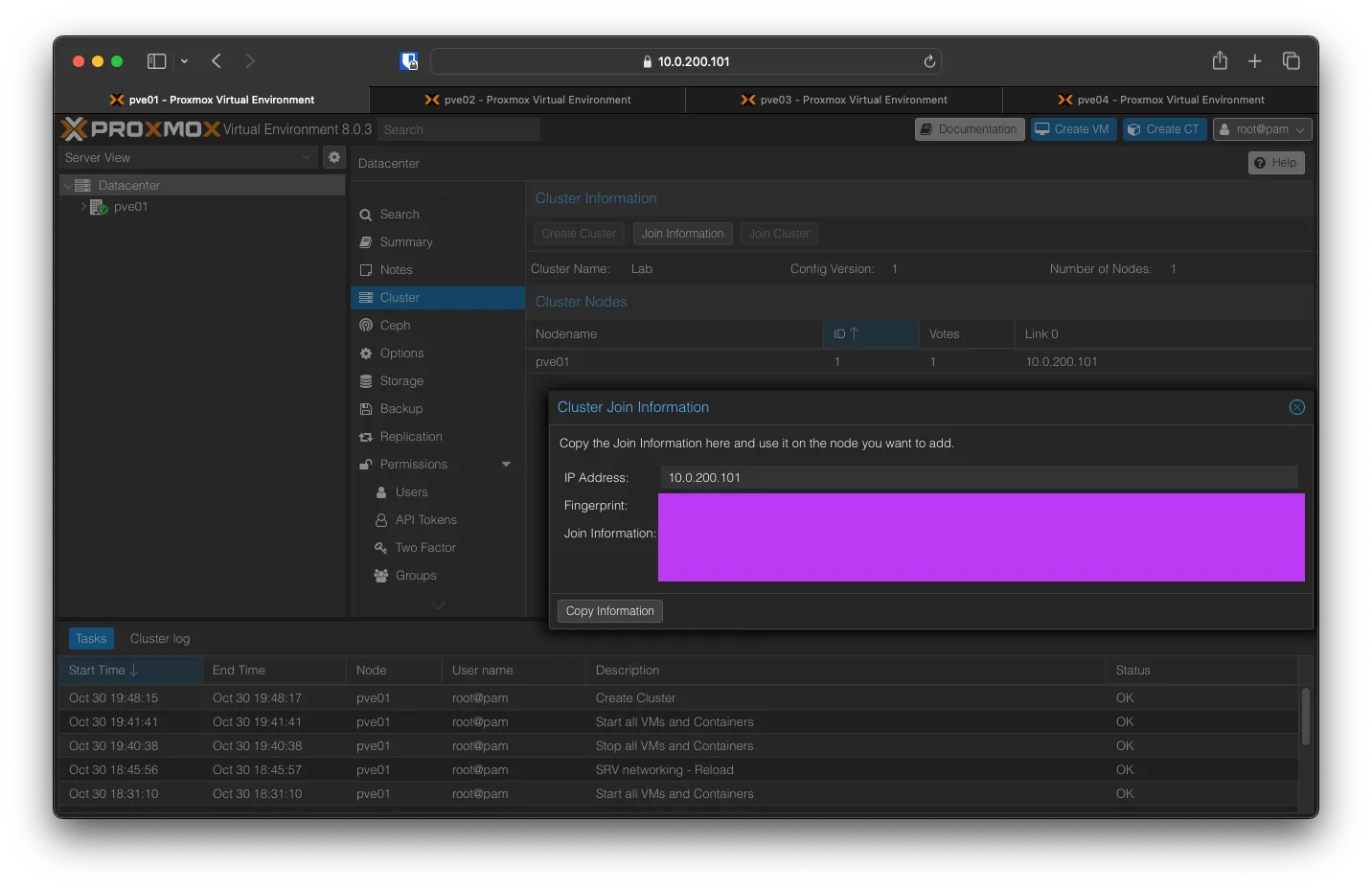Switch to pve03 Proxmox browser tab
Image resolution: width=1372 pixels, height=889 pixels.
[x=844, y=100]
